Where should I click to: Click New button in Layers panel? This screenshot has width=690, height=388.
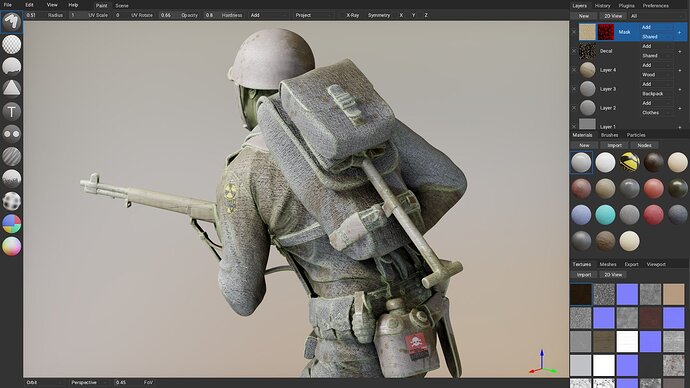click(x=584, y=16)
